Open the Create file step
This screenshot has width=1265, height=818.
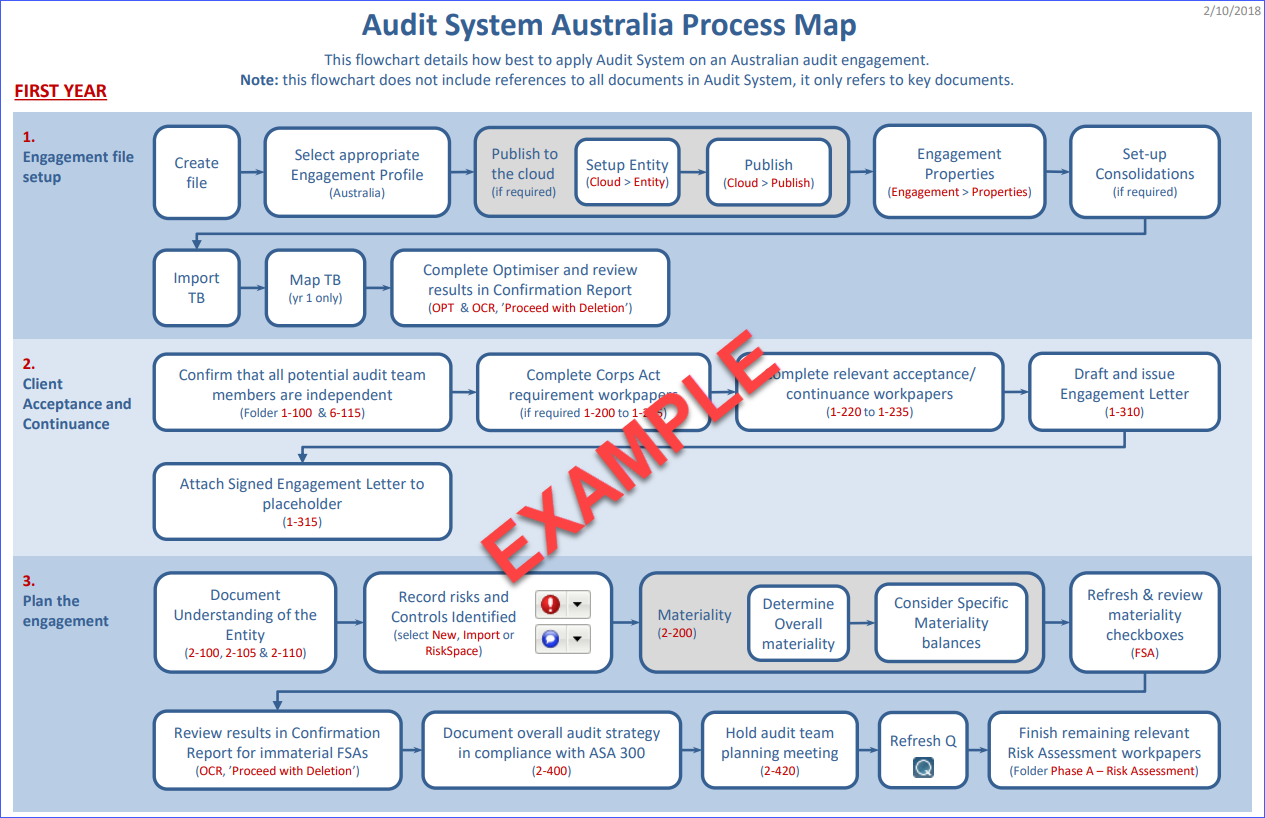click(x=196, y=171)
